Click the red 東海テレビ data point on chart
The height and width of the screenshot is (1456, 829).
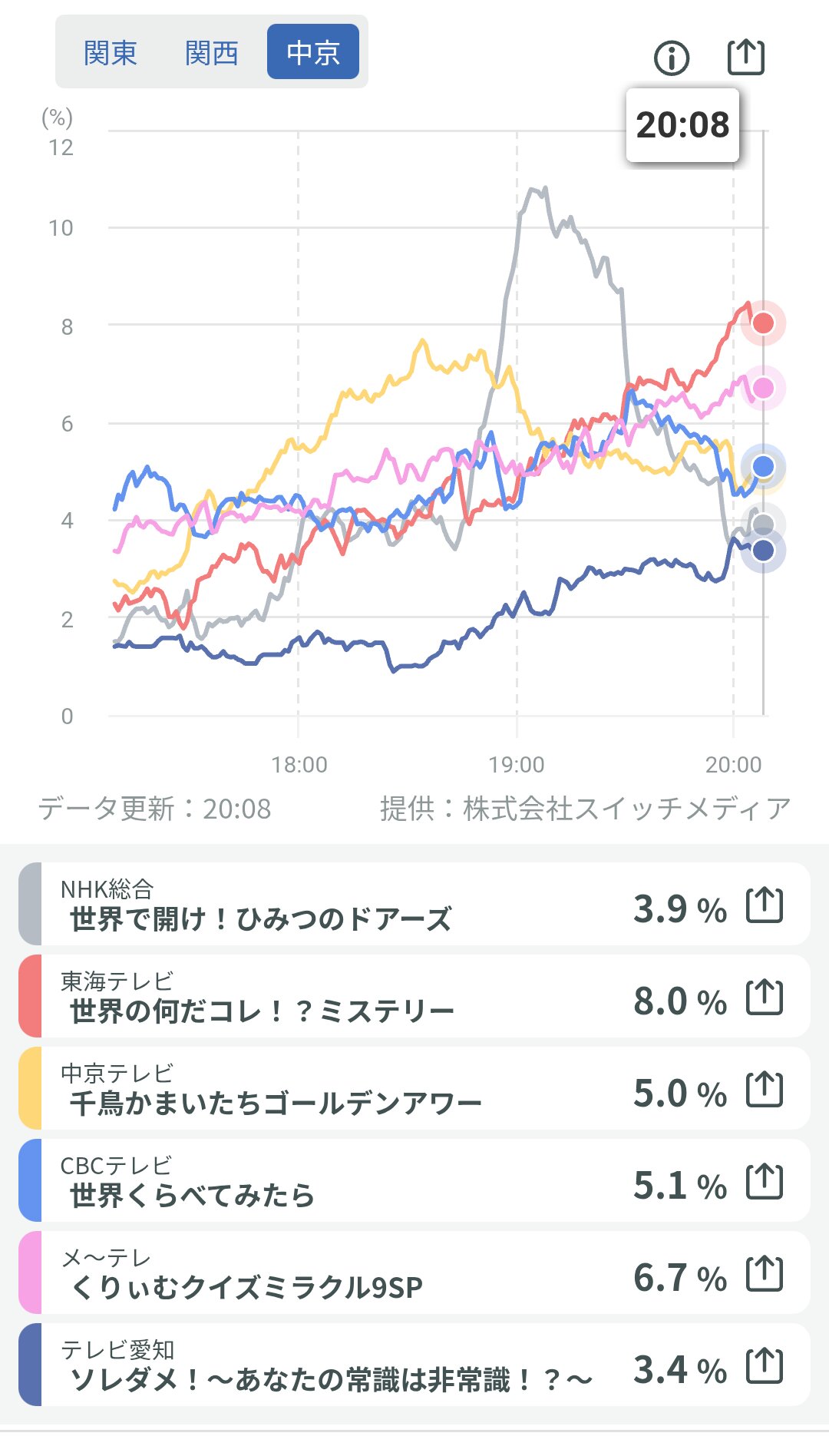[763, 323]
